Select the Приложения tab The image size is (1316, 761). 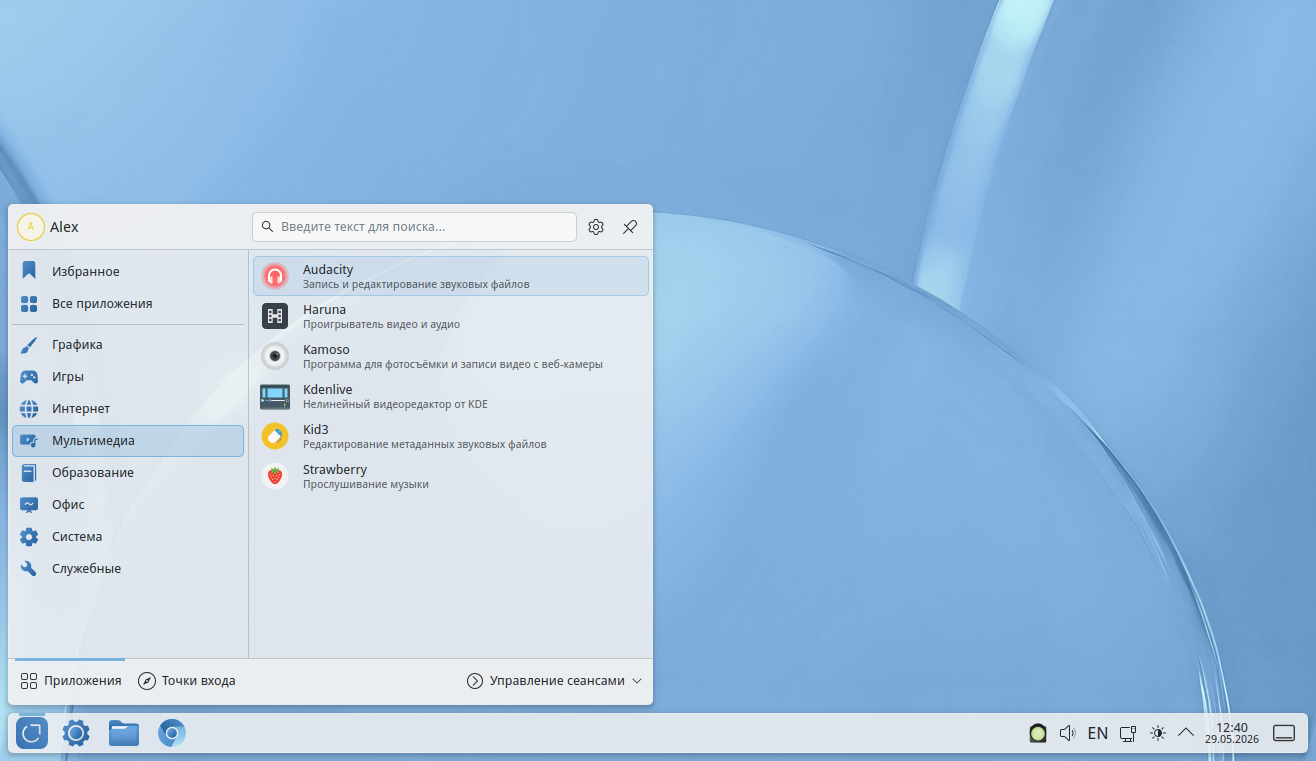pyautogui.click(x=70, y=681)
